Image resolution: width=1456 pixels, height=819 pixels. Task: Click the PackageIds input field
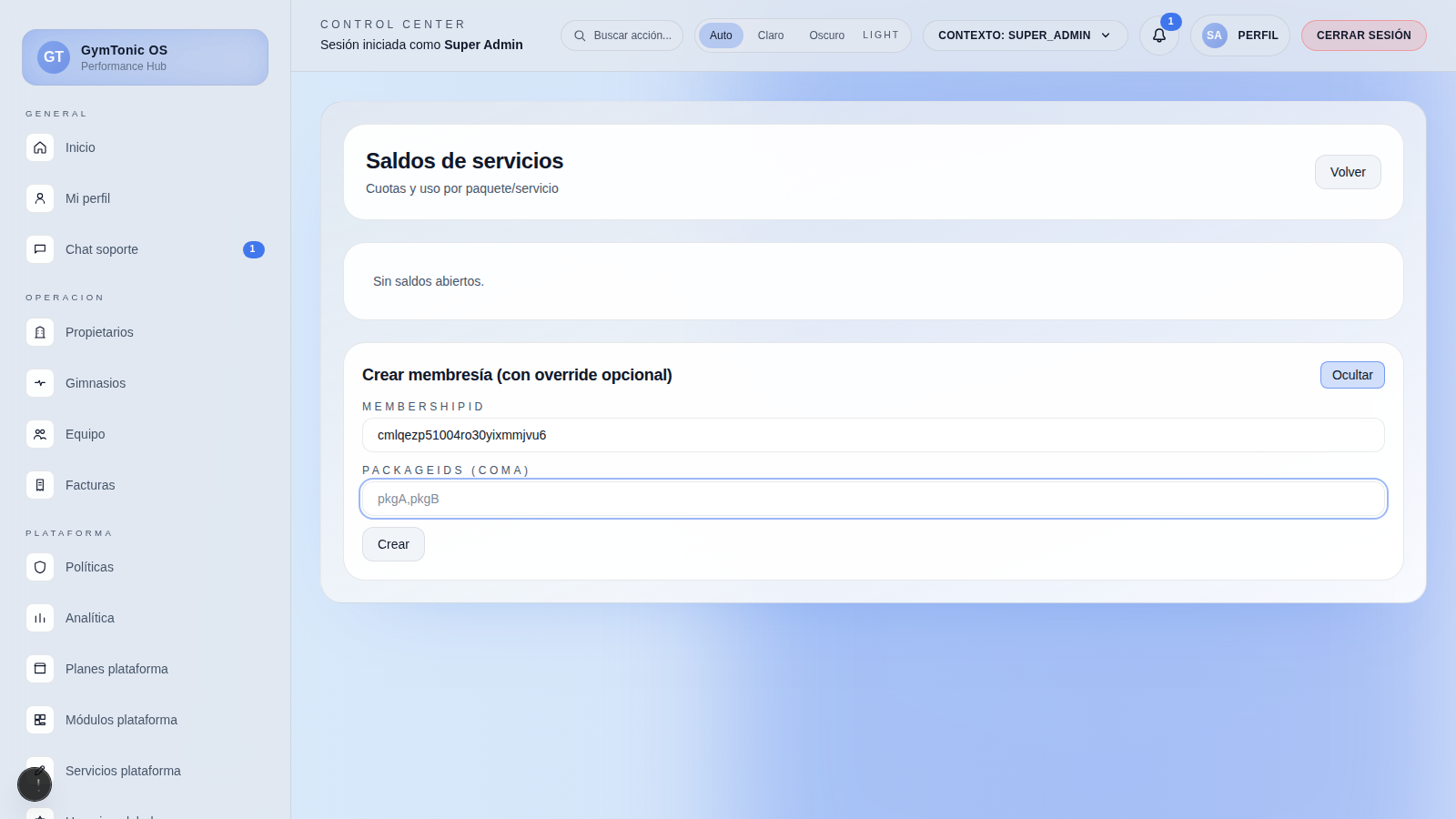point(873,499)
